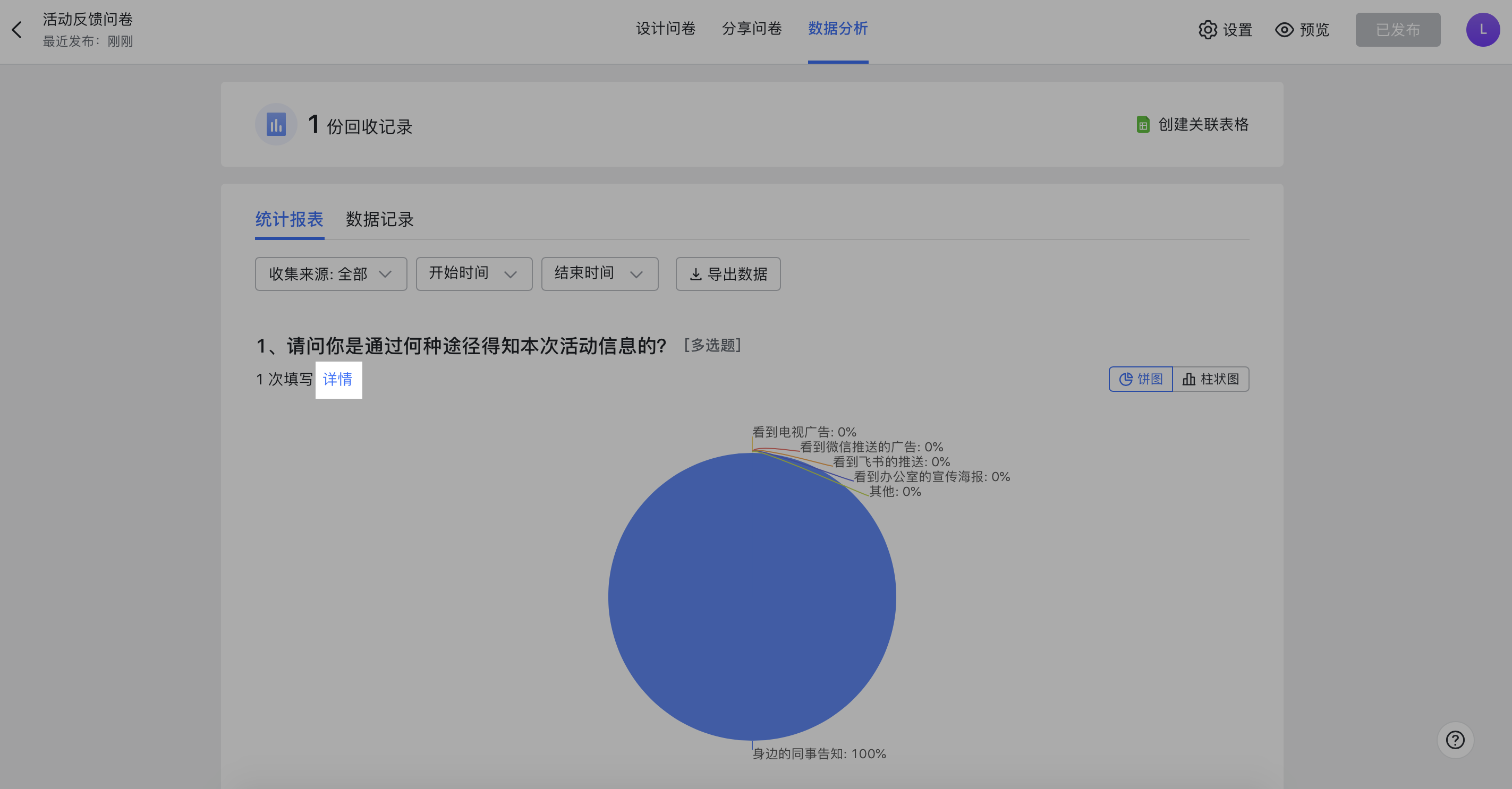
Task: Click the back arrow icon
Action: point(17,30)
